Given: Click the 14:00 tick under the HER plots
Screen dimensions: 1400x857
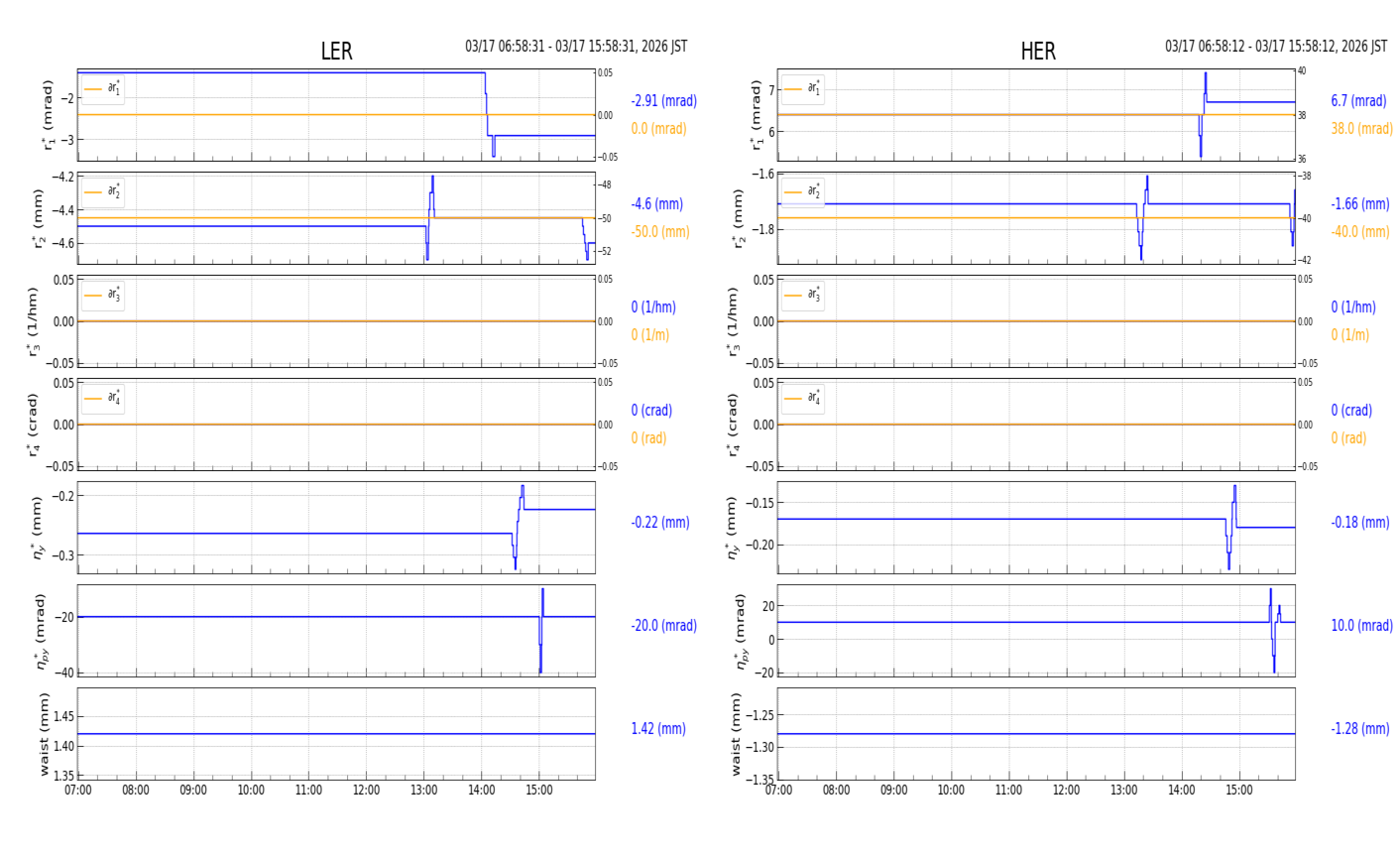Looking at the screenshot, I should 1181,791.
